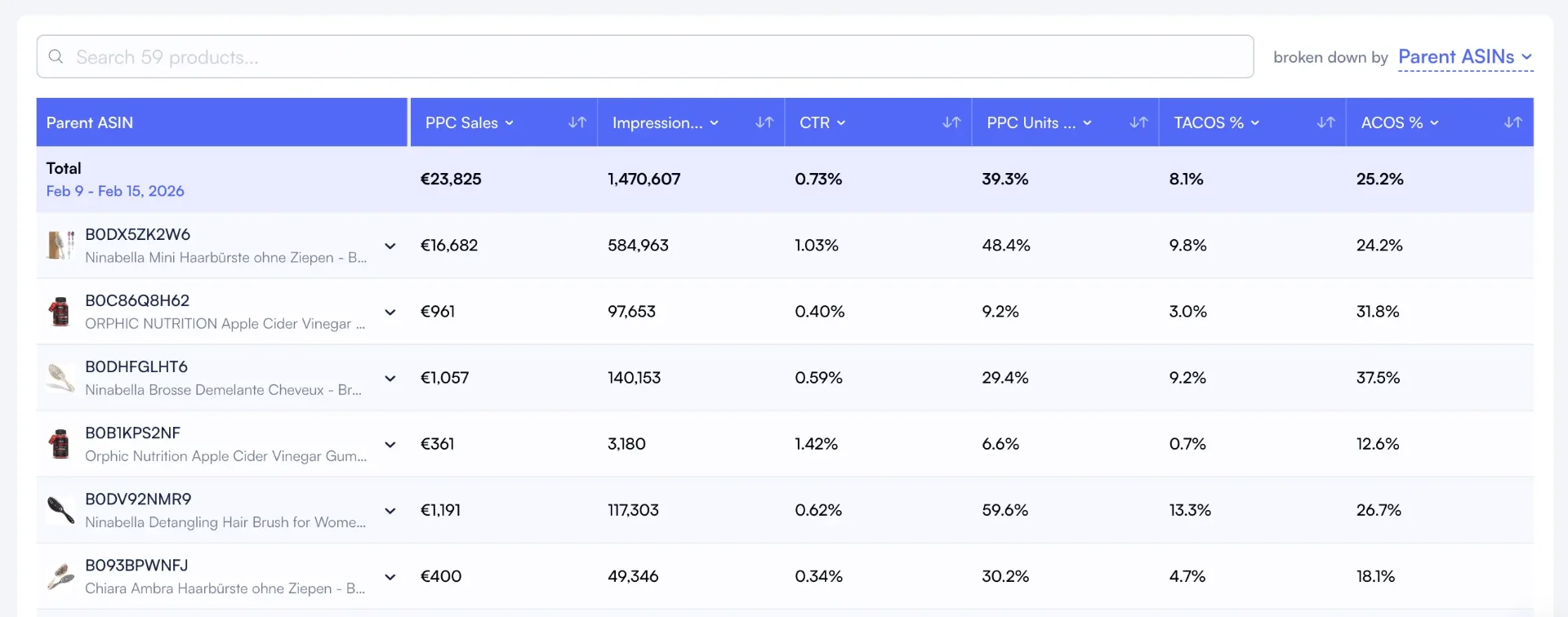Image resolution: width=1568 pixels, height=617 pixels.
Task: Click the B0DX5ZK2W6 product thumbnail
Action: coord(60,245)
